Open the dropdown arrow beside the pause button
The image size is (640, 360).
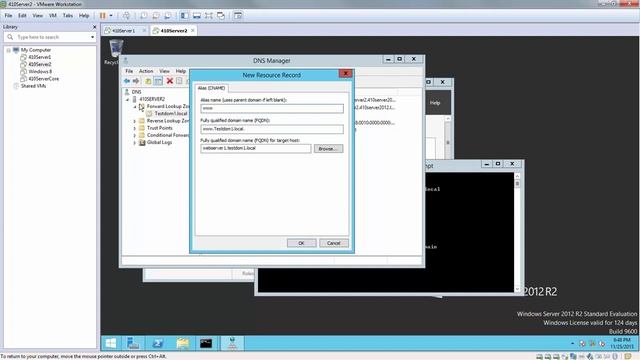click(x=111, y=16)
